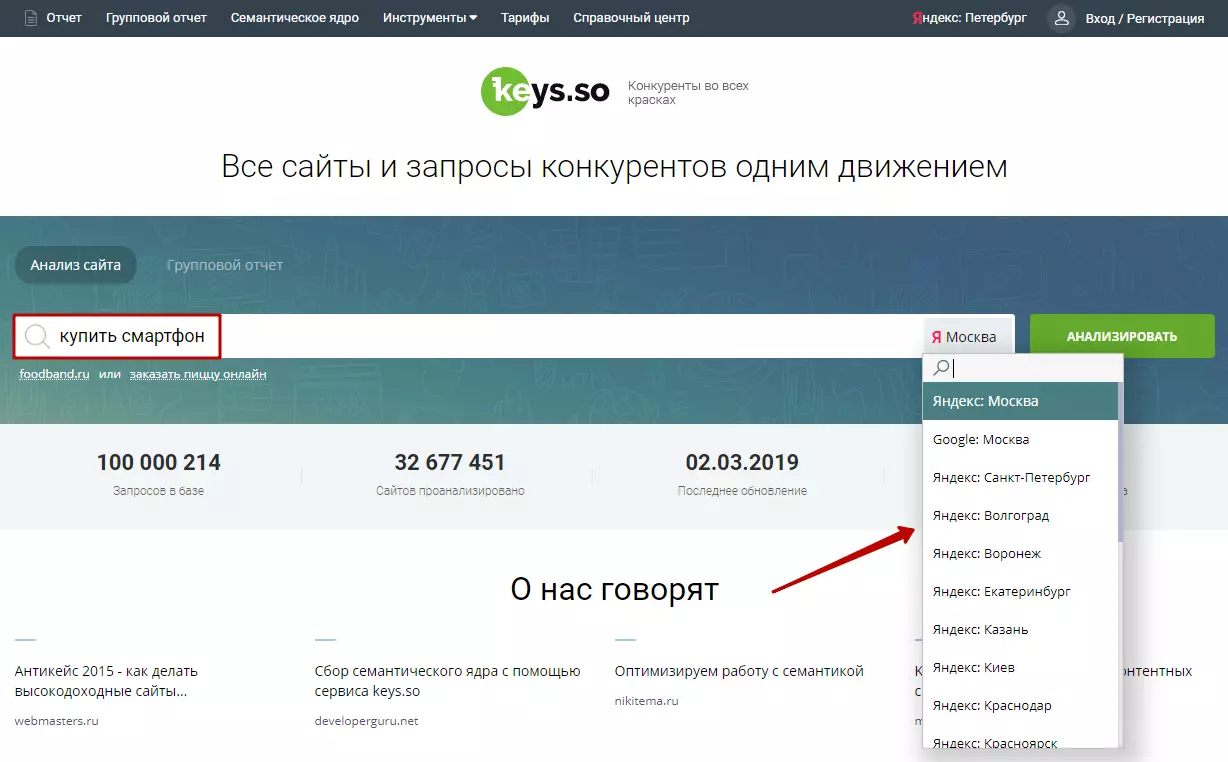Click the О нас говорят heading
This screenshot has width=1228, height=762.
[614, 589]
